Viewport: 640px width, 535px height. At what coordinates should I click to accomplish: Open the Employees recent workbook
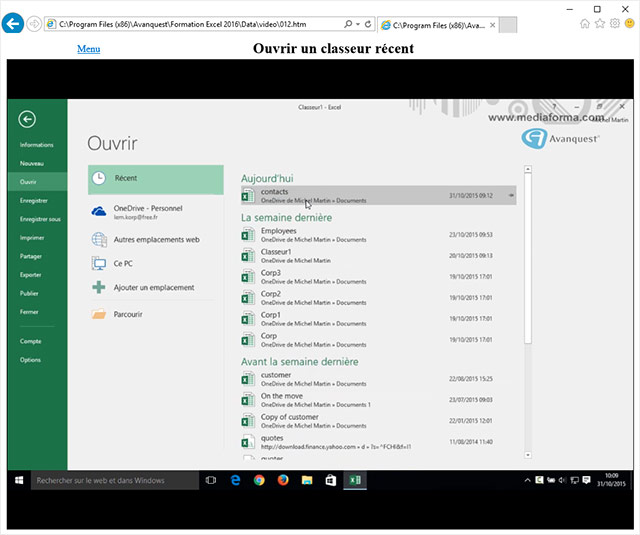coord(378,235)
